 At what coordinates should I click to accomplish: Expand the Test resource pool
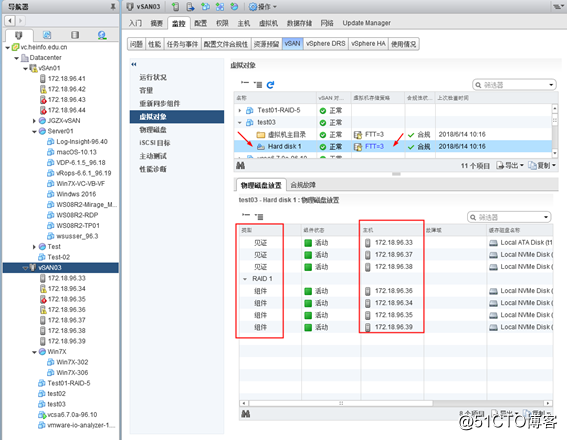coord(34,247)
